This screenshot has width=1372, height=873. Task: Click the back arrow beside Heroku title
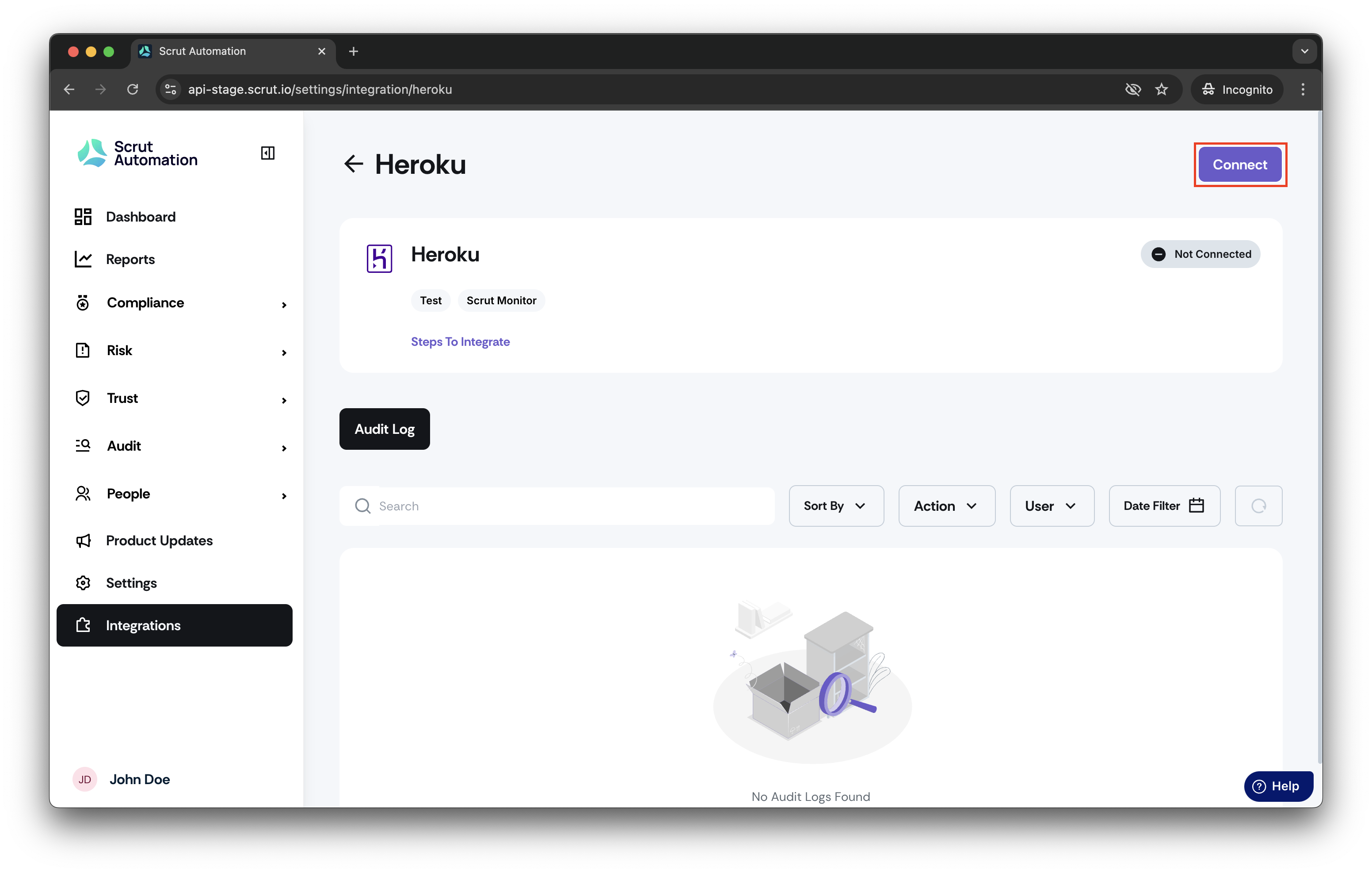(353, 164)
